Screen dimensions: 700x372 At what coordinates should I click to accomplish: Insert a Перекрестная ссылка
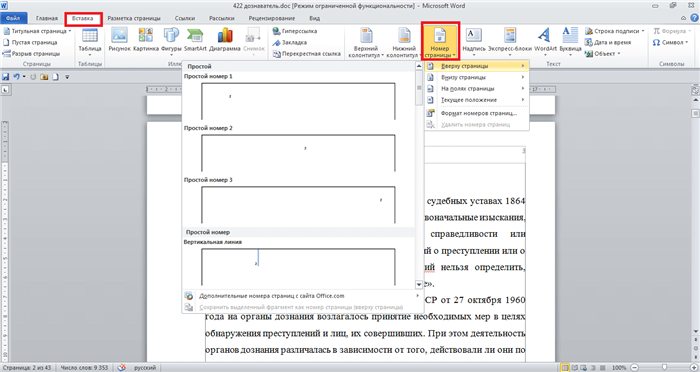[x=306, y=54]
